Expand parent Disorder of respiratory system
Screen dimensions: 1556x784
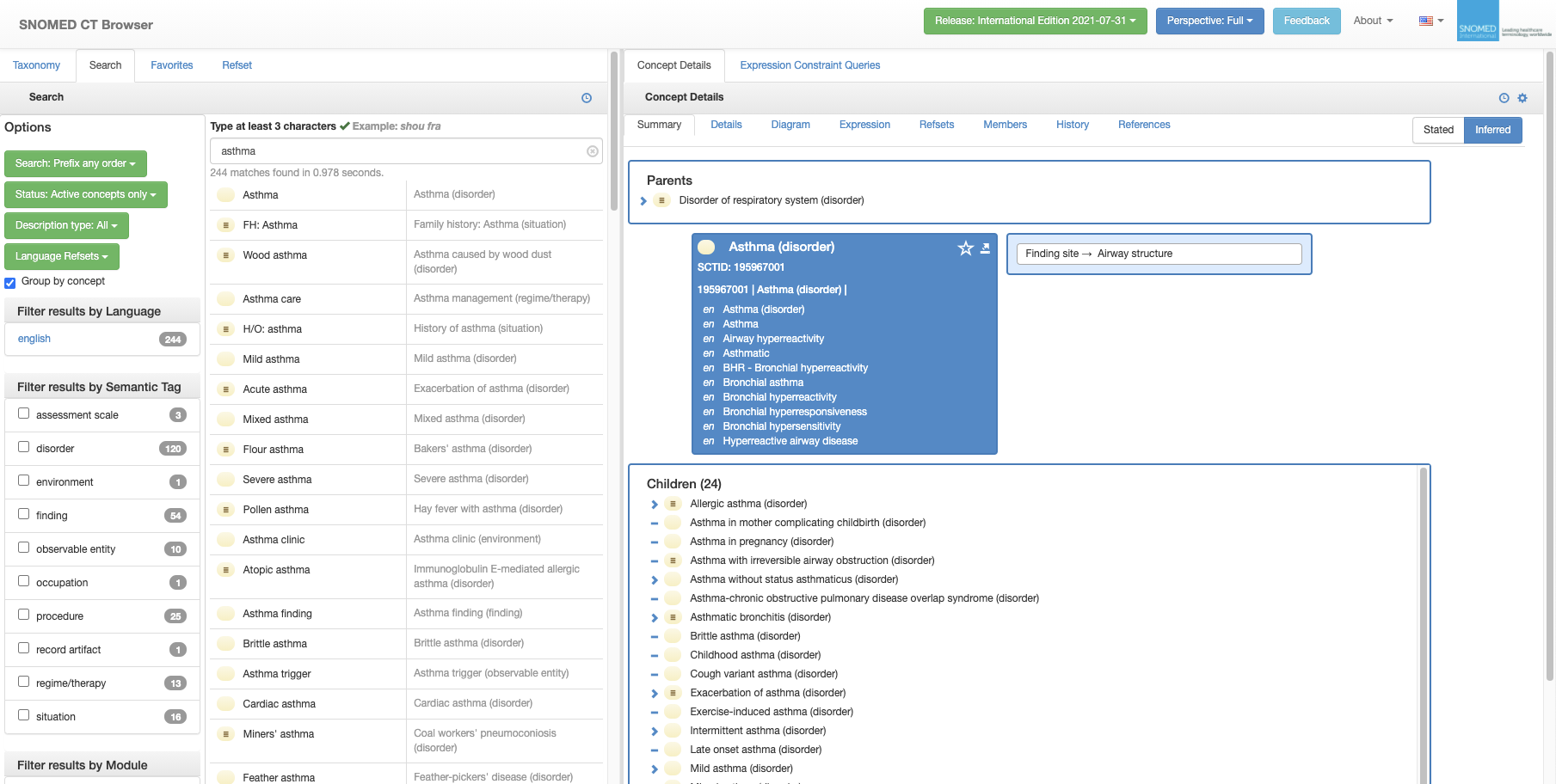643,201
